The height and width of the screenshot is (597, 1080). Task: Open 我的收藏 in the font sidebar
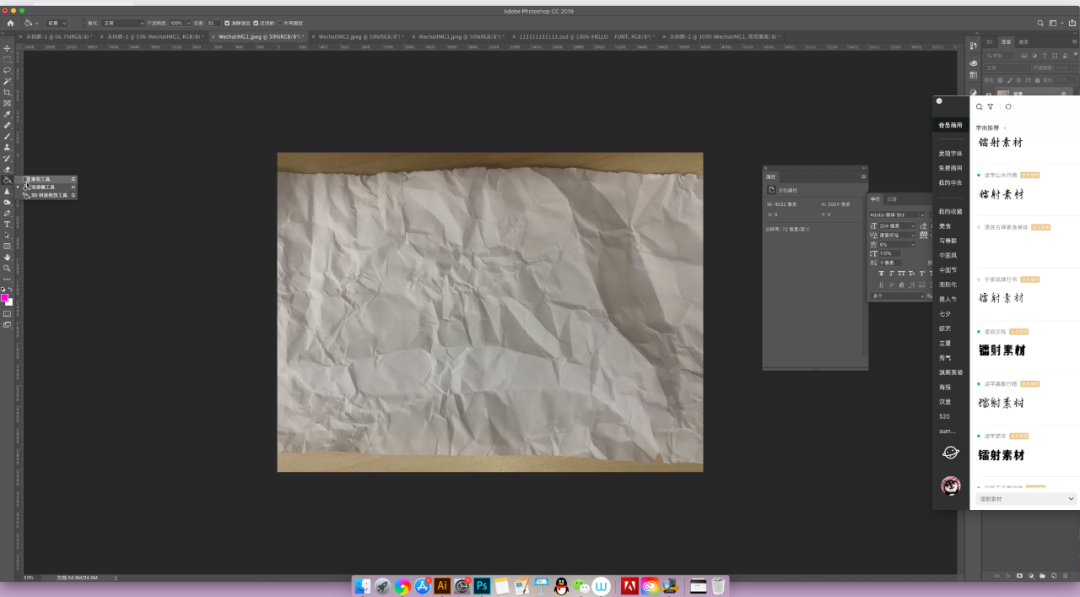point(950,211)
